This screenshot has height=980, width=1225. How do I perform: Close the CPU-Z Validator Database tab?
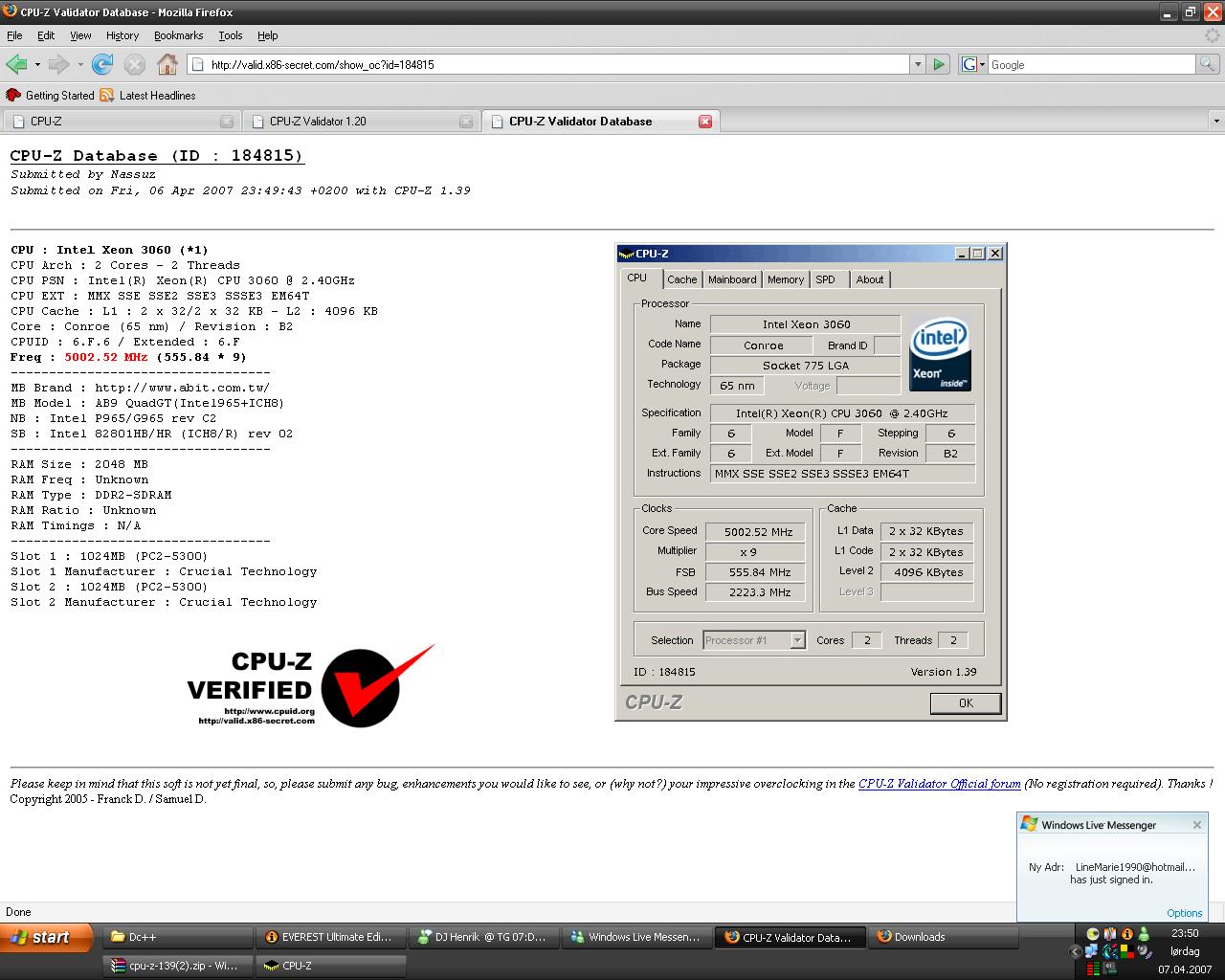(x=705, y=122)
